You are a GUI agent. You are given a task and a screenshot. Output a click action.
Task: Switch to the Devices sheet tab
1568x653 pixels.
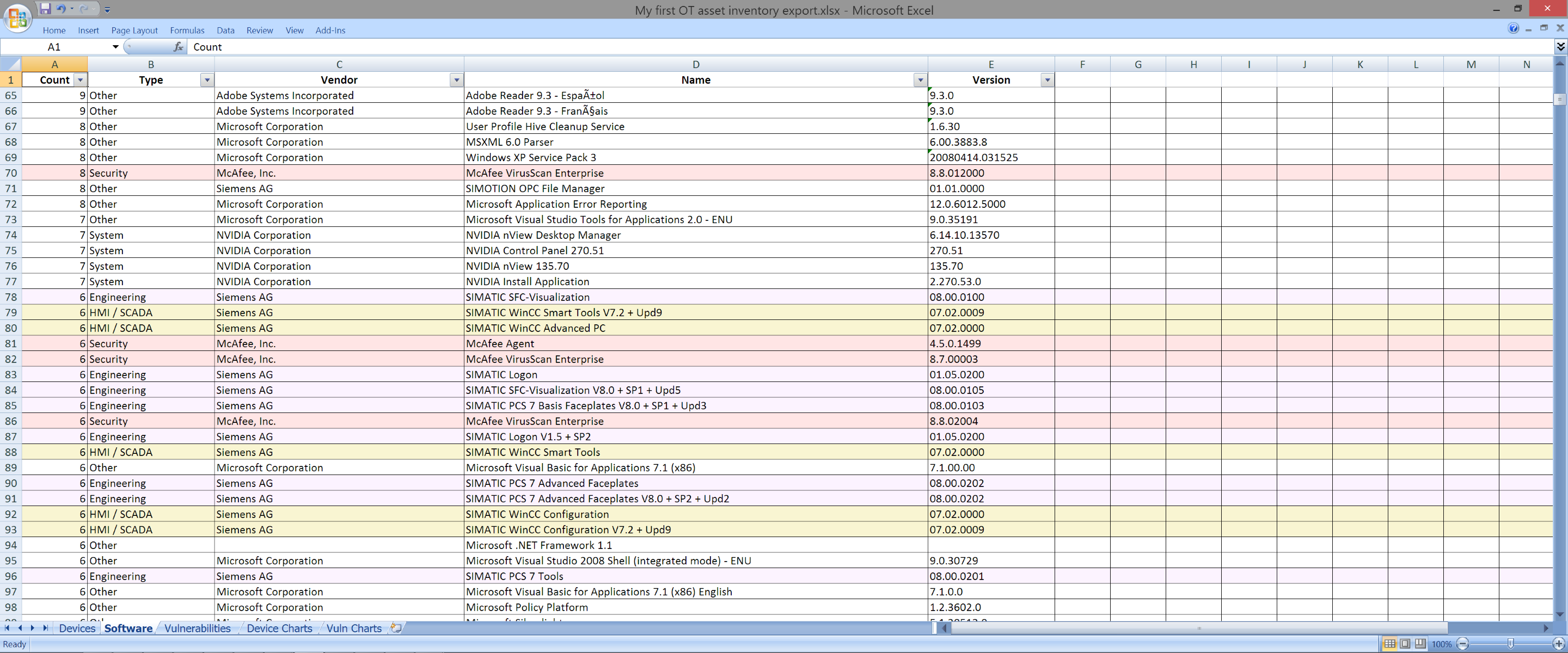pyautogui.click(x=77, y=628)
